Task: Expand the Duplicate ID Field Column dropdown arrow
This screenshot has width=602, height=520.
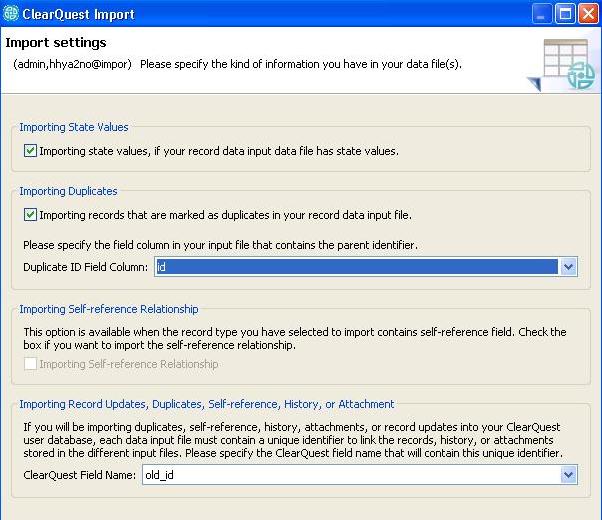Action: point(568,267)
